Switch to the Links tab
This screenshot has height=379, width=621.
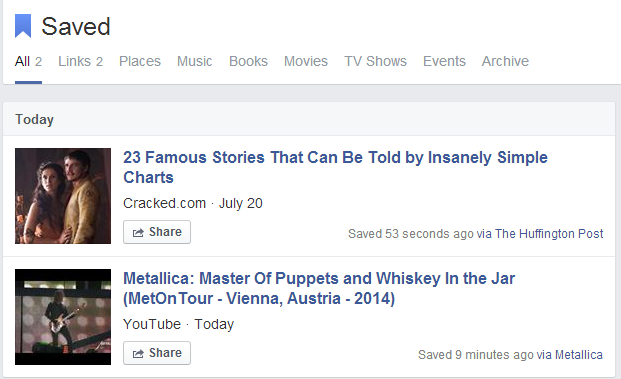(x=80, y=61)
